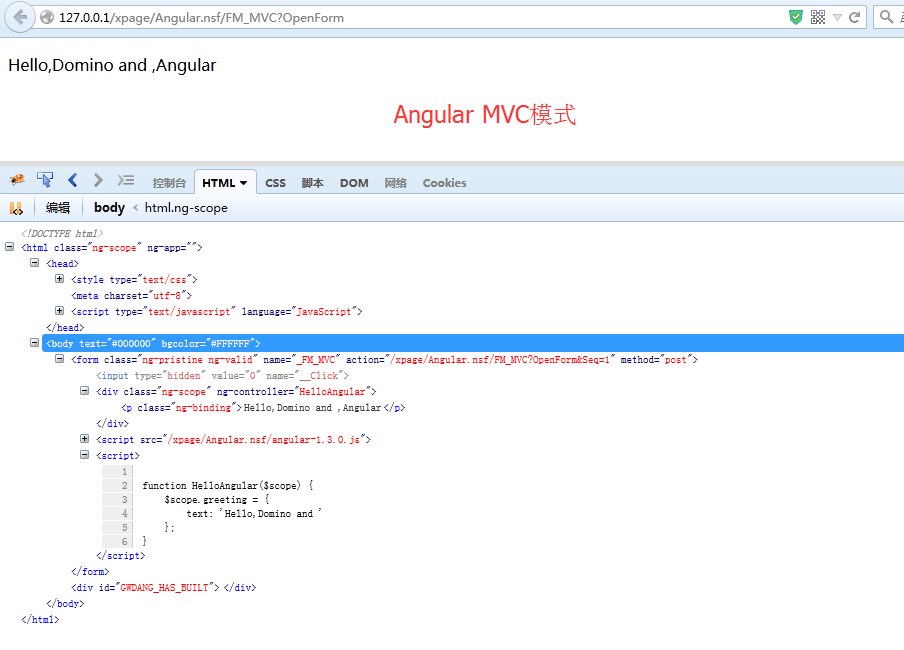
Task: Click the closing </html> tag
Action: 40,619
